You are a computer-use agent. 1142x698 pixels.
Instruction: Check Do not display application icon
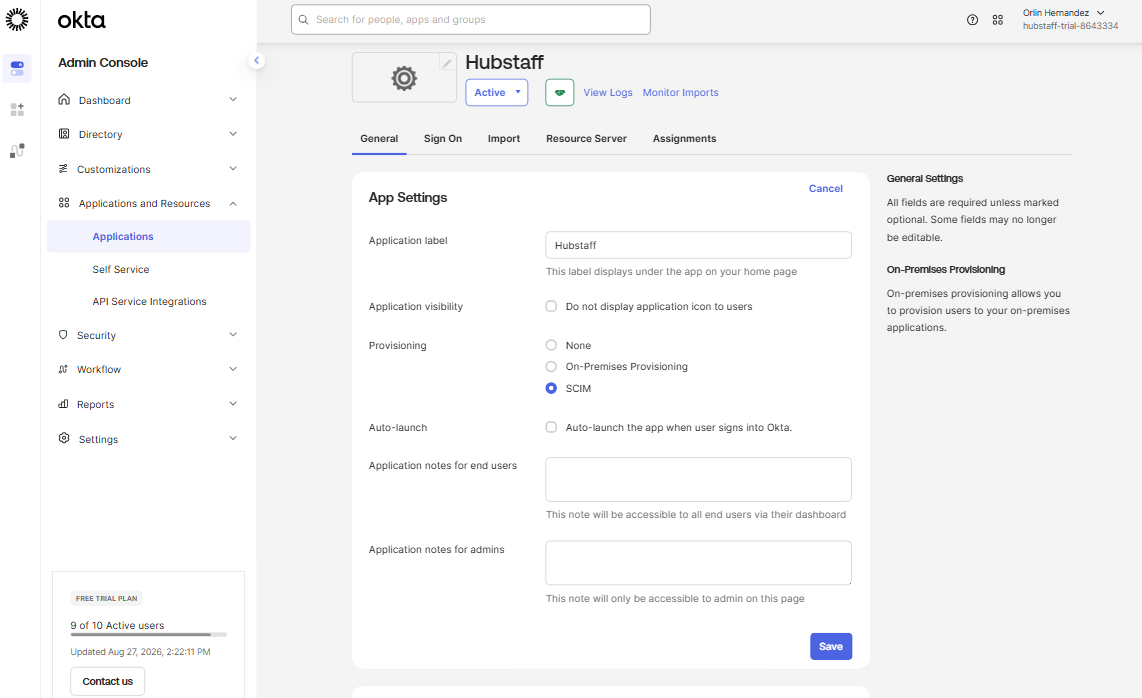tap(551, 307)
